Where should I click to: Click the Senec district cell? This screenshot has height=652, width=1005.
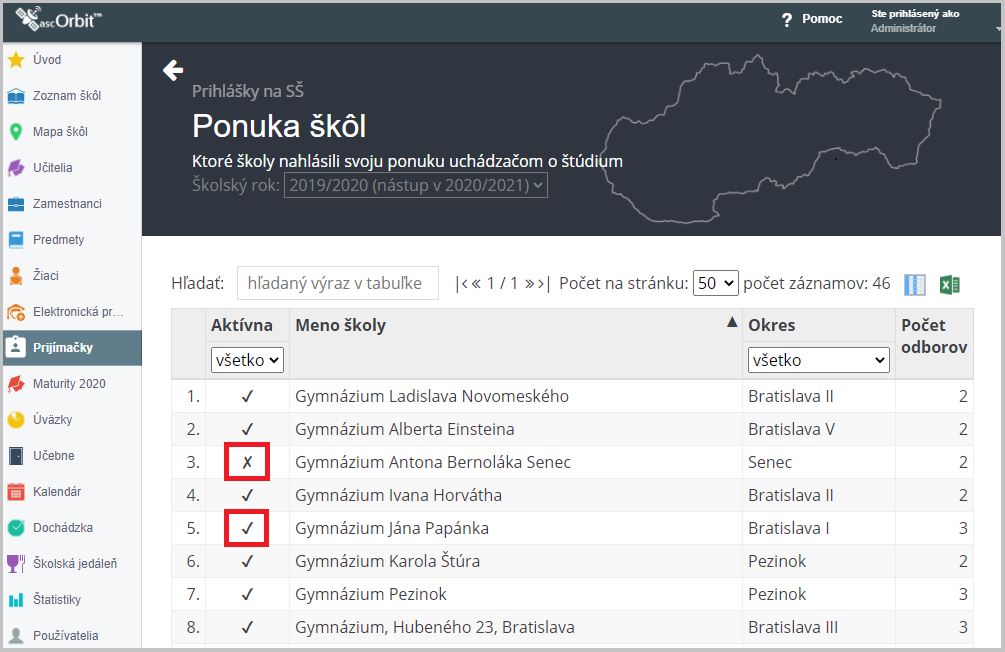pyautogui.click(x=770, y=462)
